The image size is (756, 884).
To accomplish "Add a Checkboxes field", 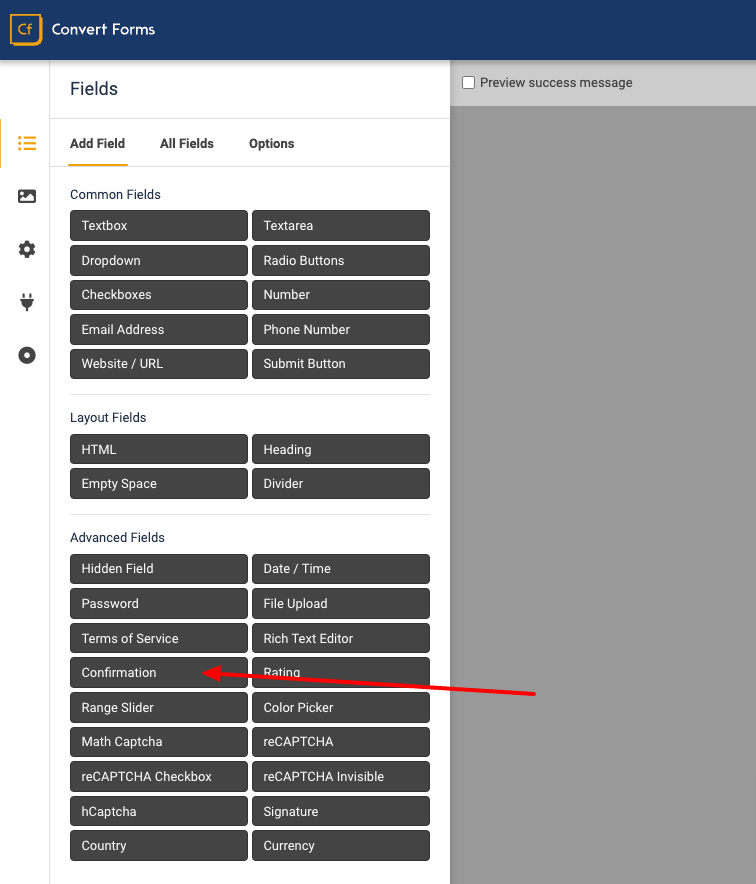I will pos(159,295).
